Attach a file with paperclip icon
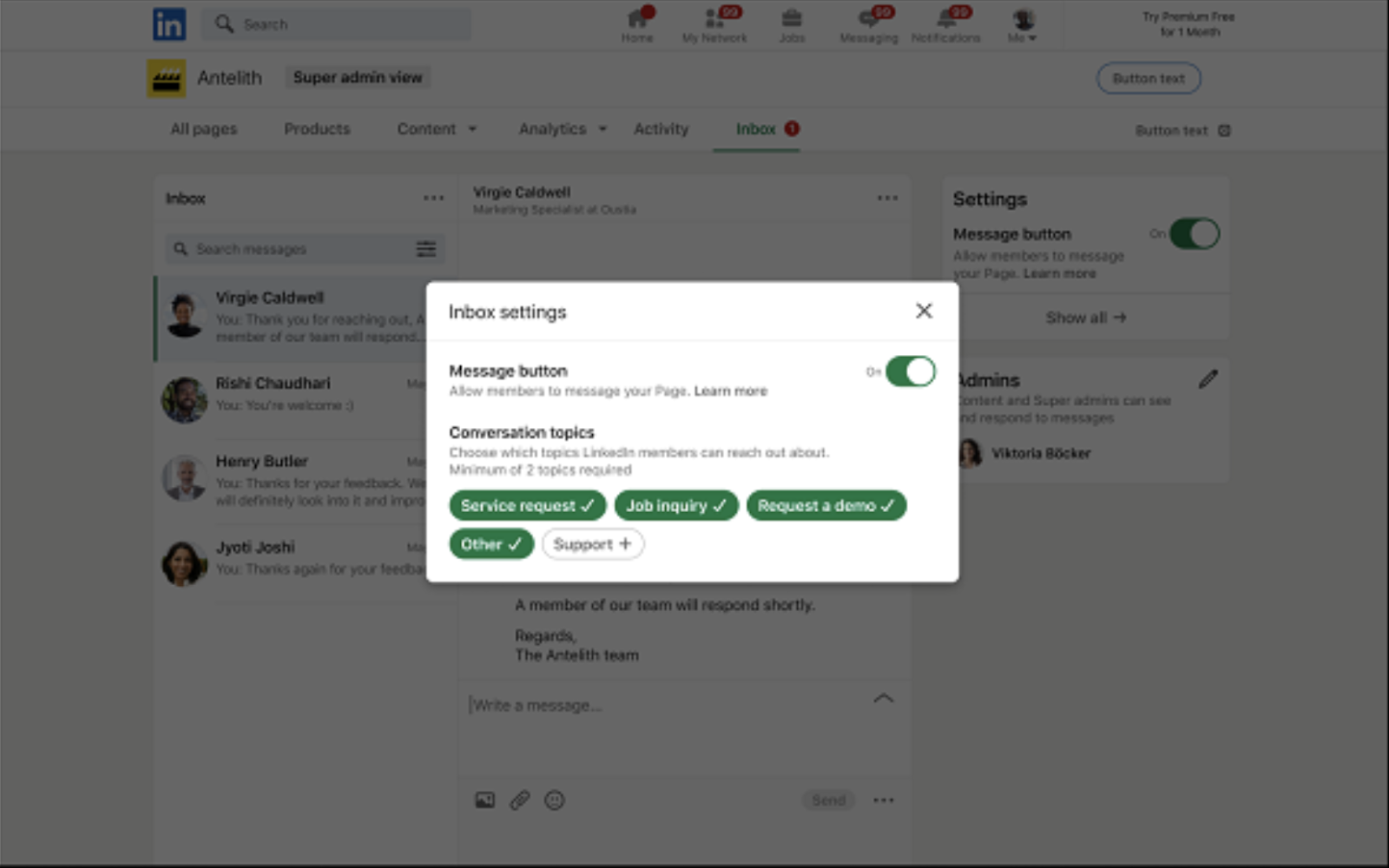Screen dimensions: 1389x868 point(519,800)
